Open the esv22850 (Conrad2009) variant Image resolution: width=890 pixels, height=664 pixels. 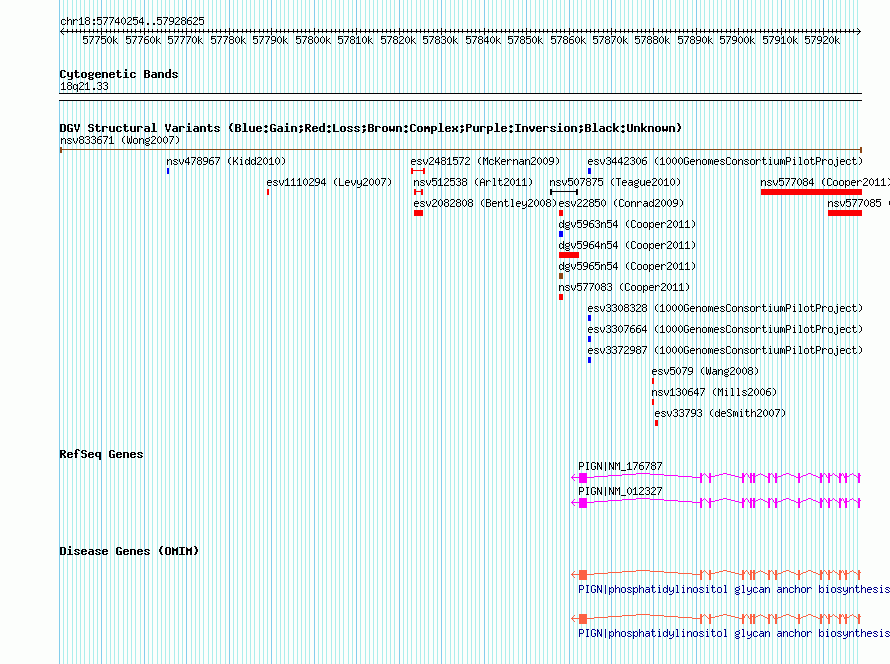point(622,203)
